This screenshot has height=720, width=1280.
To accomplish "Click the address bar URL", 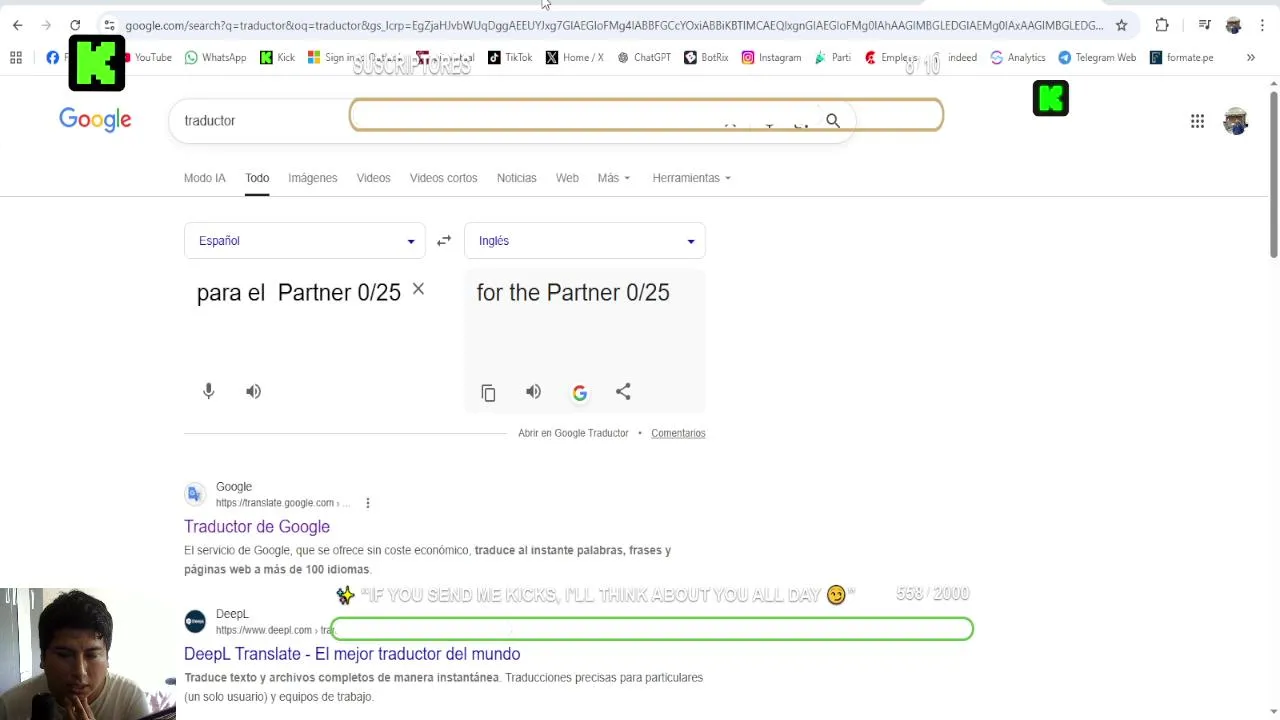I will tap(614, 25).
